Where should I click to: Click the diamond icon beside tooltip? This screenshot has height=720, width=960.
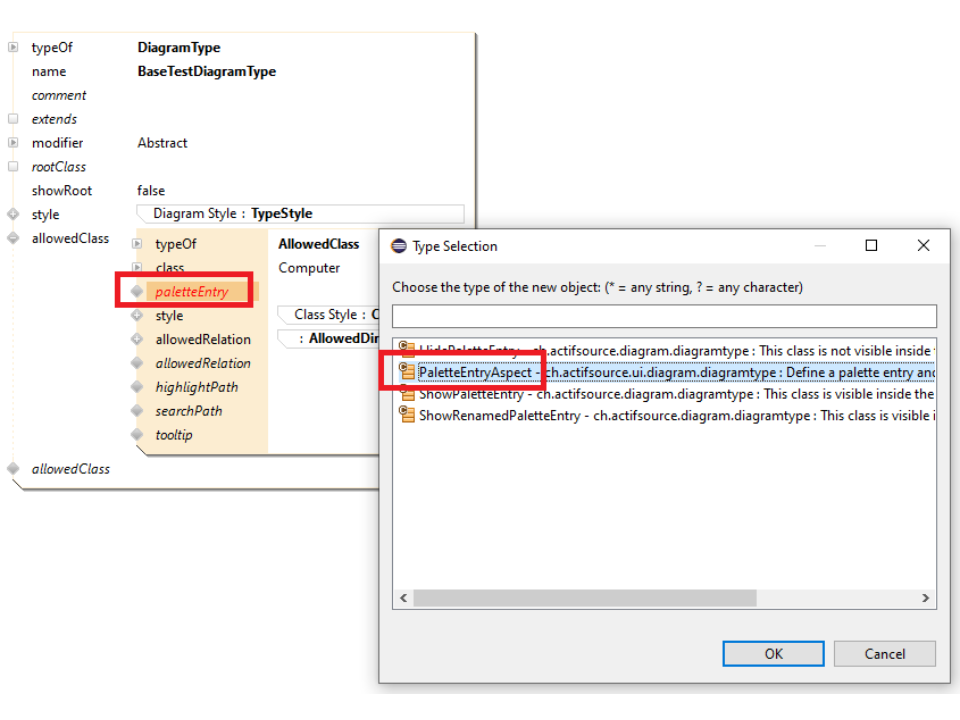[138, 435]
